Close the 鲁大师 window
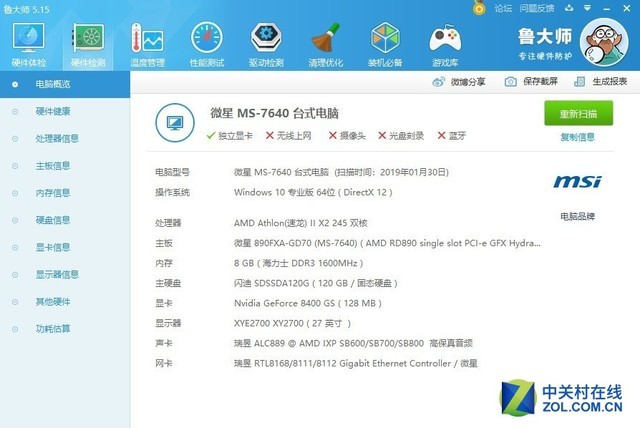The height and width of the screenshot is (428, 640). pos(627,8)
